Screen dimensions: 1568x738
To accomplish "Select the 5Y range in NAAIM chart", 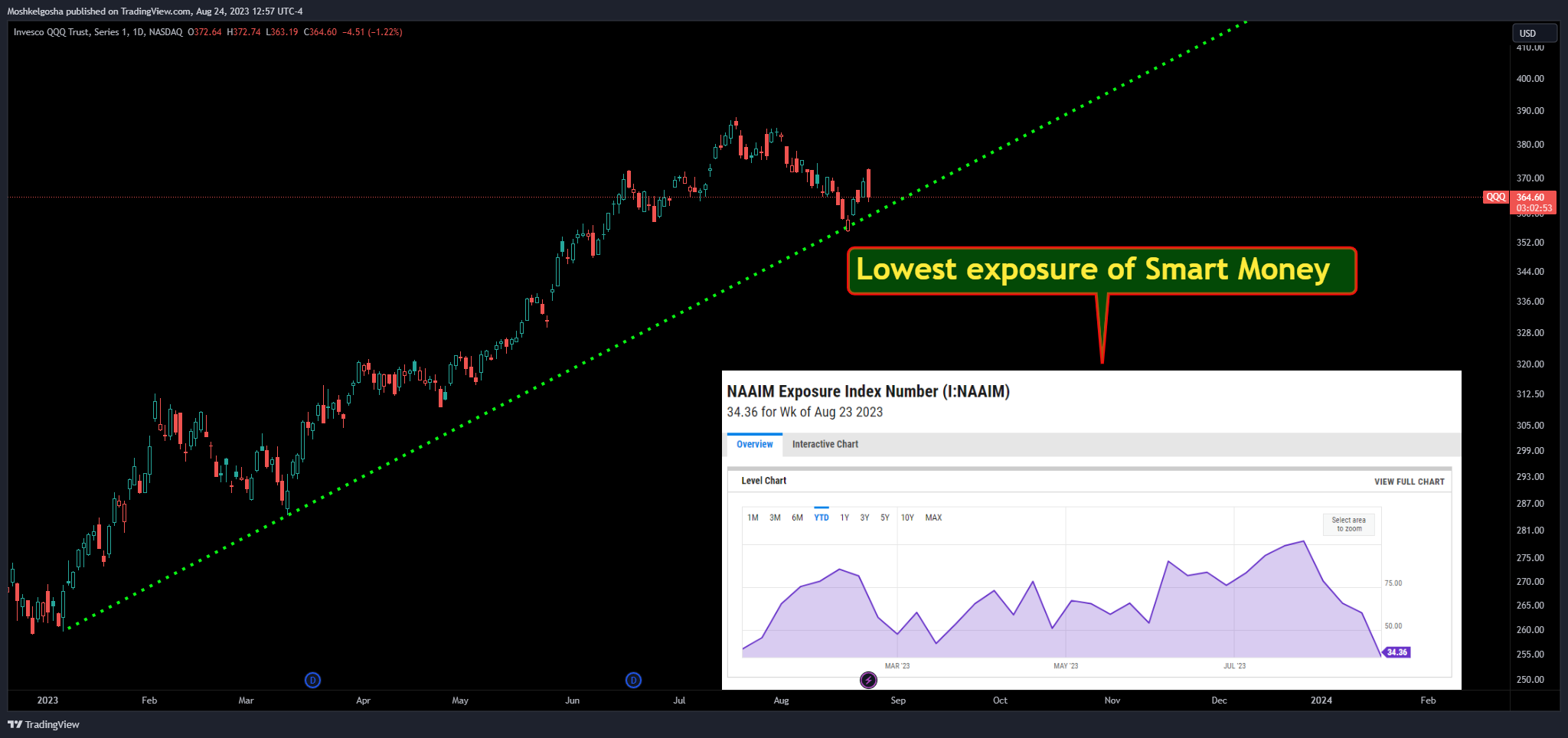I will coord(885,518).
